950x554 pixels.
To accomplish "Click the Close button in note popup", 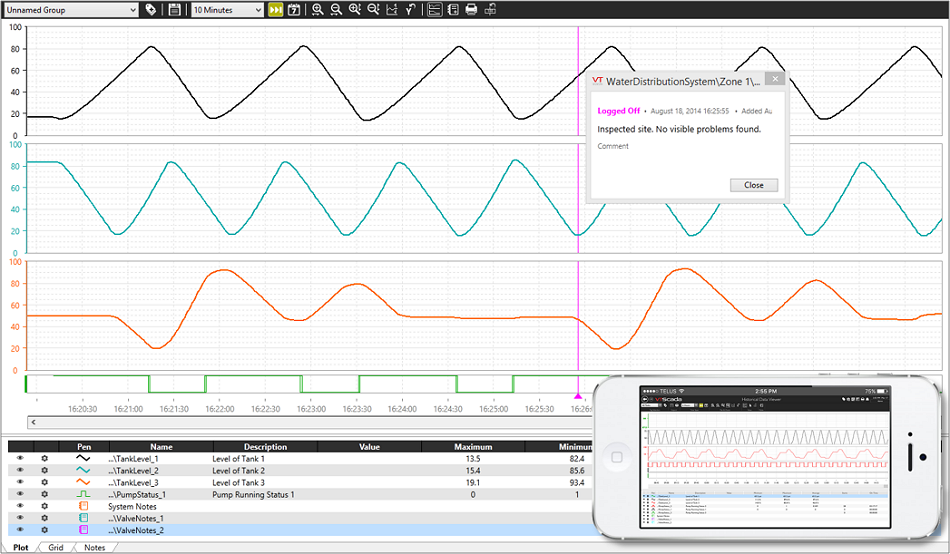I will tap(753, 185).
